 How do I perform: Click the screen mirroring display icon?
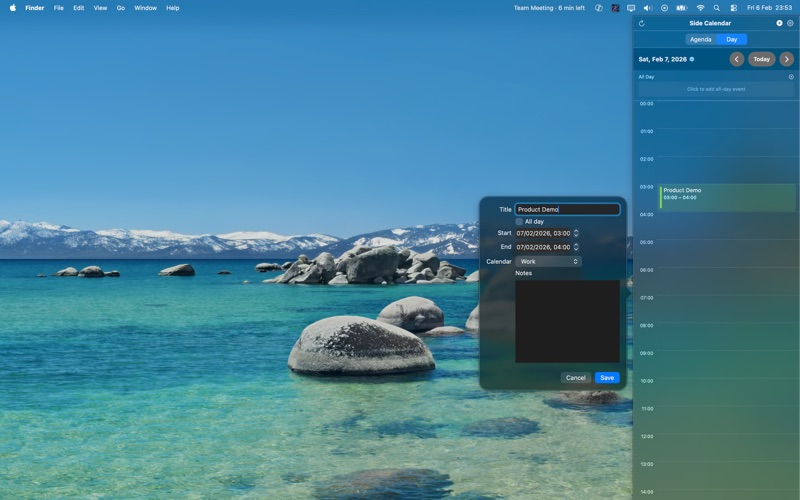631,8
